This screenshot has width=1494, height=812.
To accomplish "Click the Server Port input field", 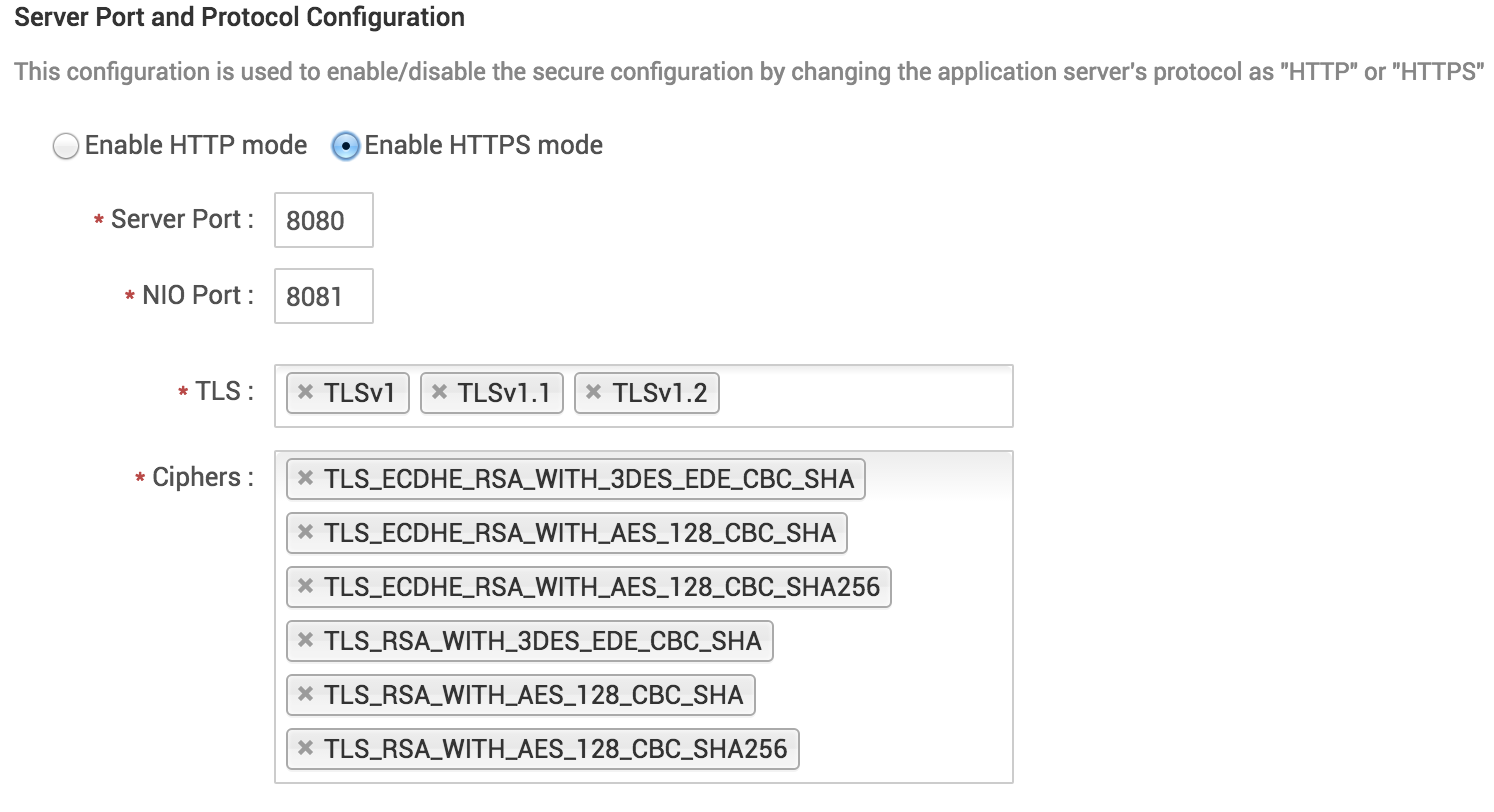I will pyautogui.click(x=323, y=220).
